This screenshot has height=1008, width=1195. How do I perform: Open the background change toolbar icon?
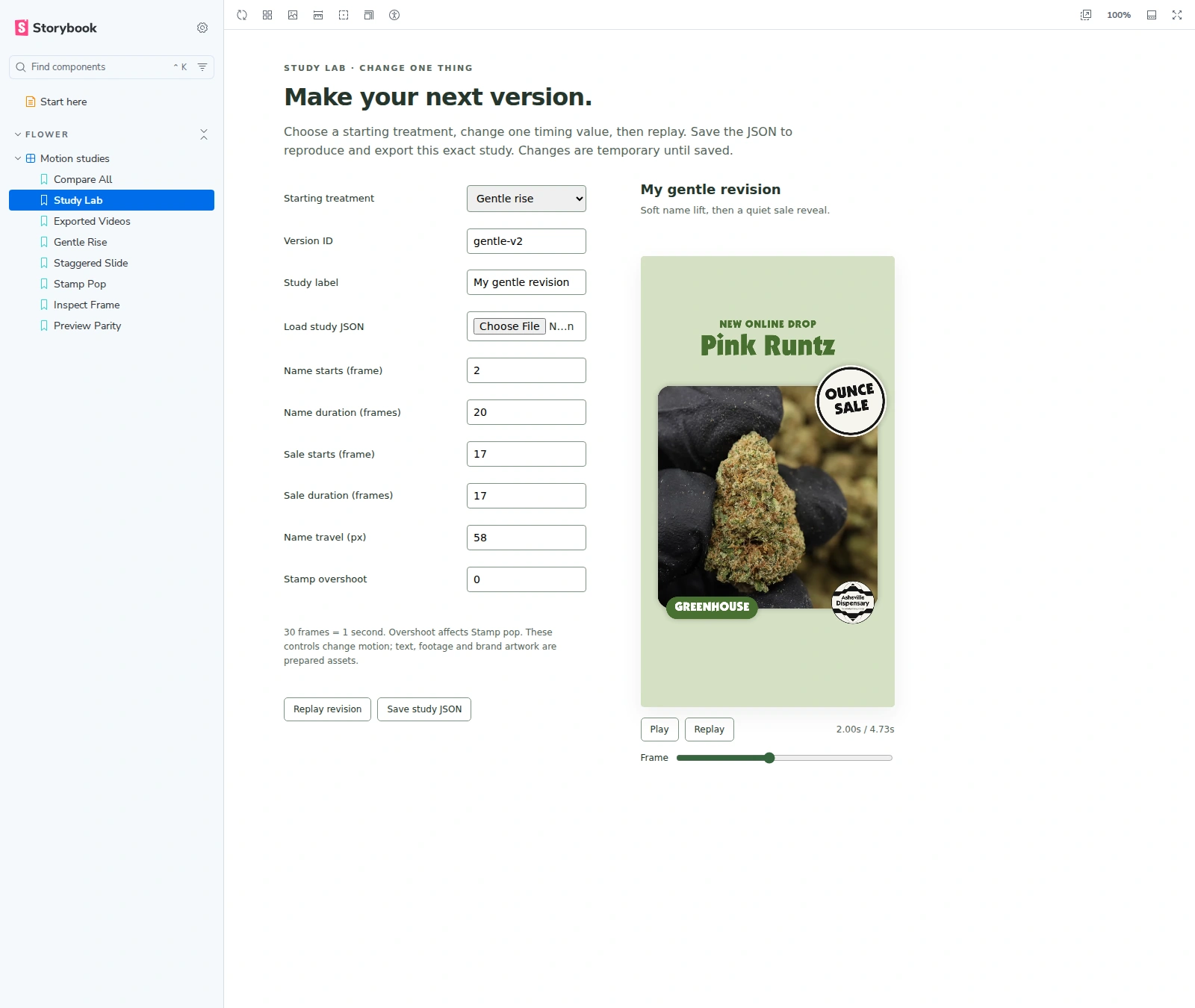pyautogui.click(x=293, y=15)
